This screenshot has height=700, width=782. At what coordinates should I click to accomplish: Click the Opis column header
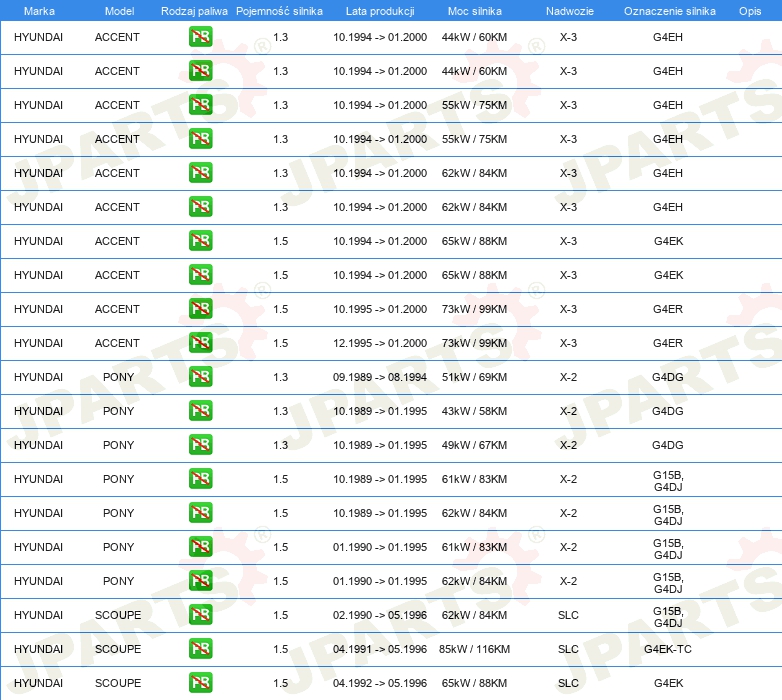tap(750, 11)
